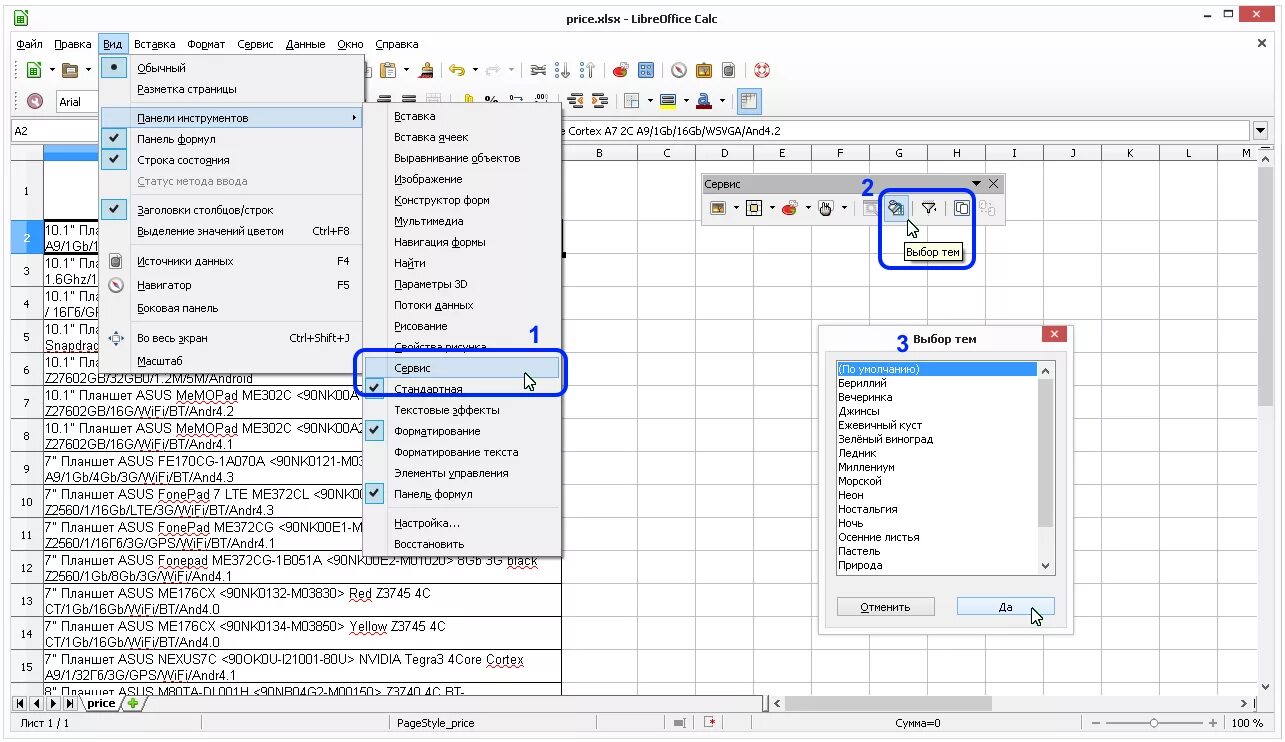
Task: Open the image icon dropdown in Сервис toolbar
Action: coord(735,208)
